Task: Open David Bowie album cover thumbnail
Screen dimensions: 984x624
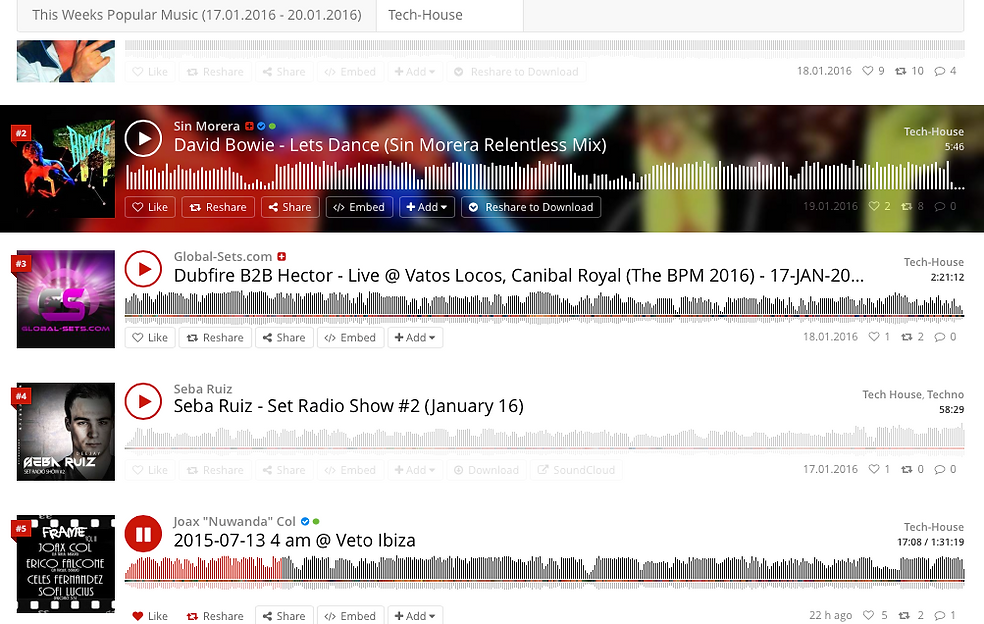Action: click(66, 169)
